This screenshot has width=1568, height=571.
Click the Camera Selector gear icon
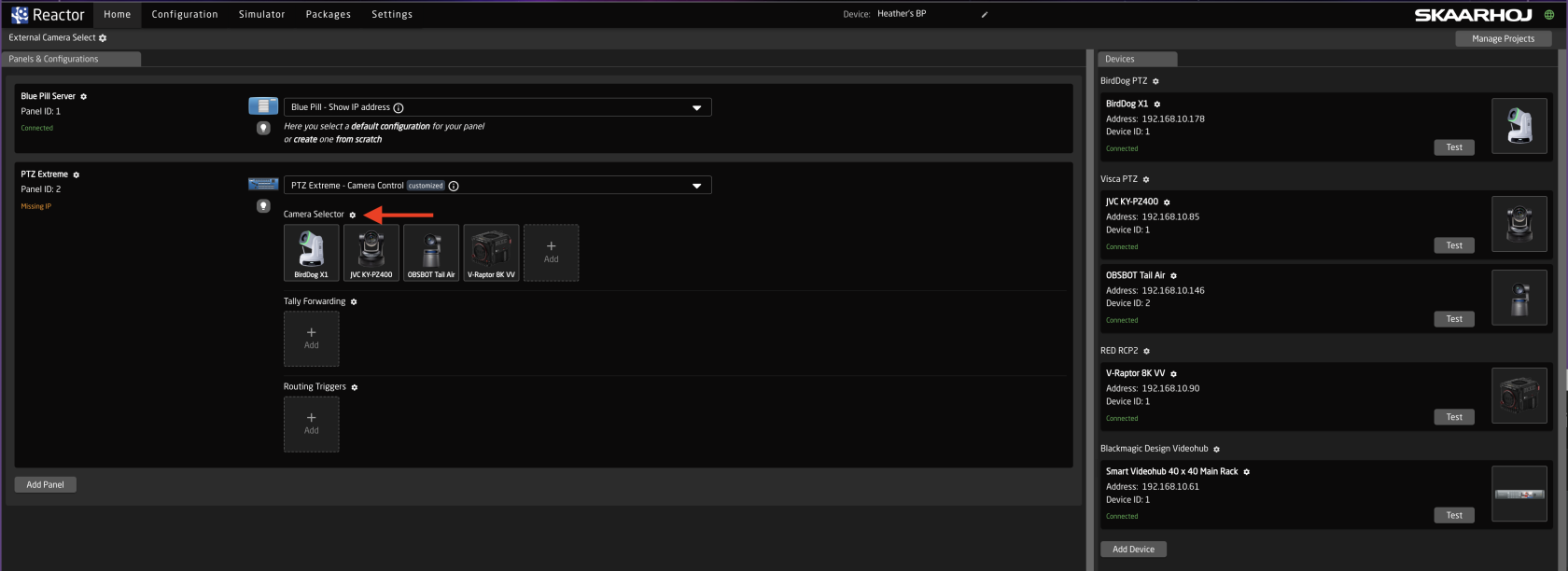click(x=353, y=215)
